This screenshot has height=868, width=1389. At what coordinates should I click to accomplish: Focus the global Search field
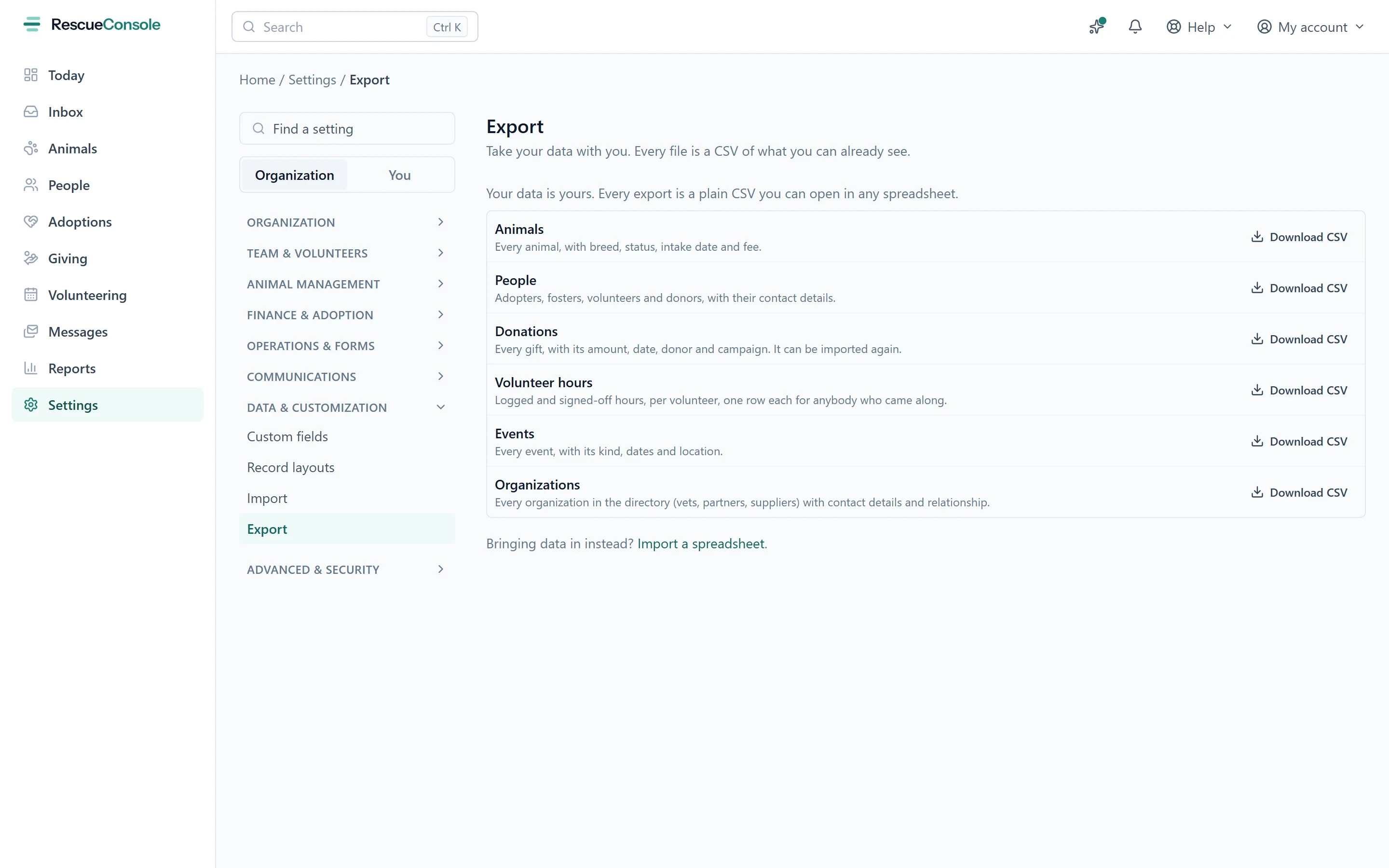click(354, 27)
